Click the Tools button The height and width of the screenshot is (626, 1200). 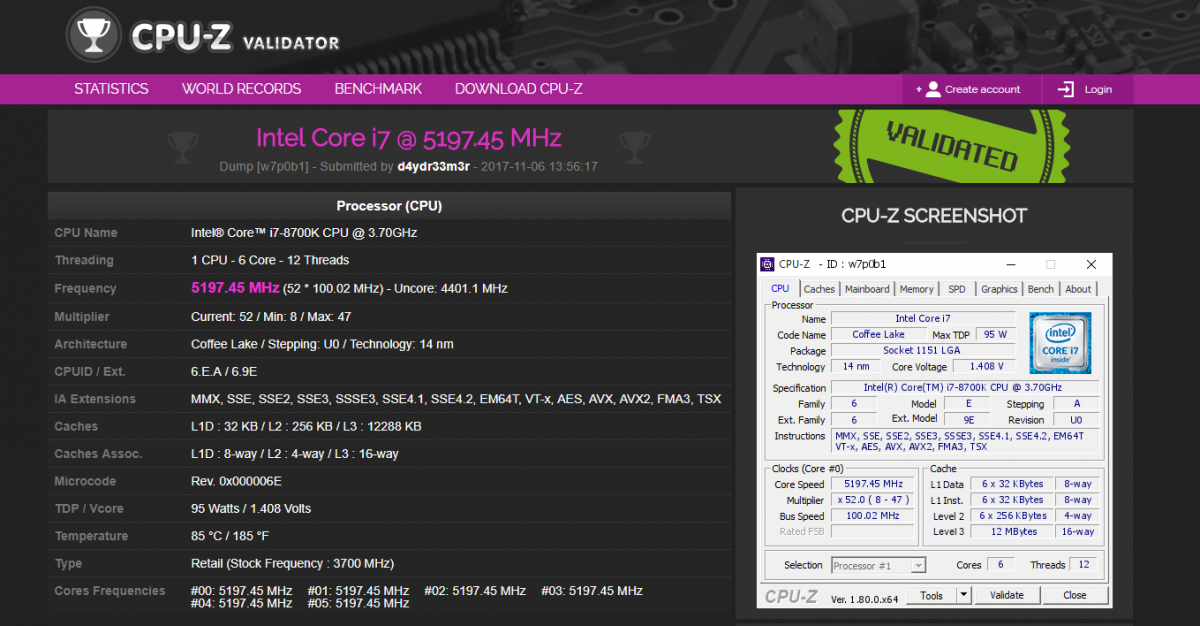click(931, 595)
